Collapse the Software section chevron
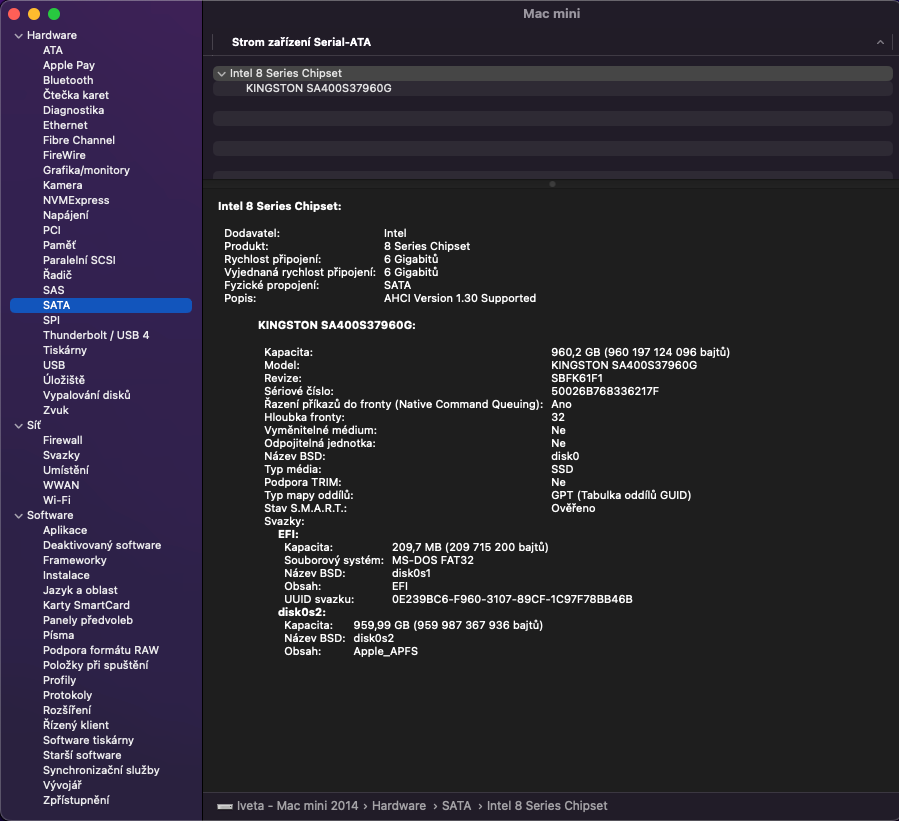899x821 pixels. [x=18, y=515]
